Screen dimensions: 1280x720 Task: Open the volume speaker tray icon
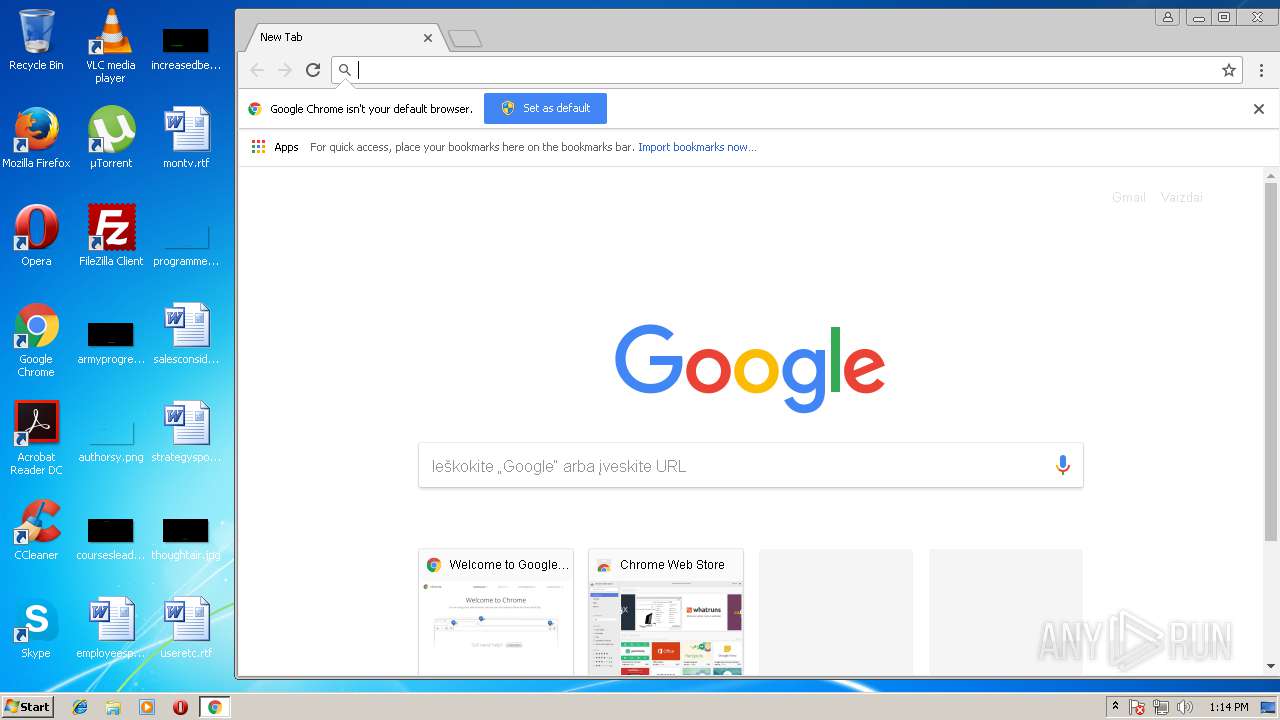[x=1185, y=707]
